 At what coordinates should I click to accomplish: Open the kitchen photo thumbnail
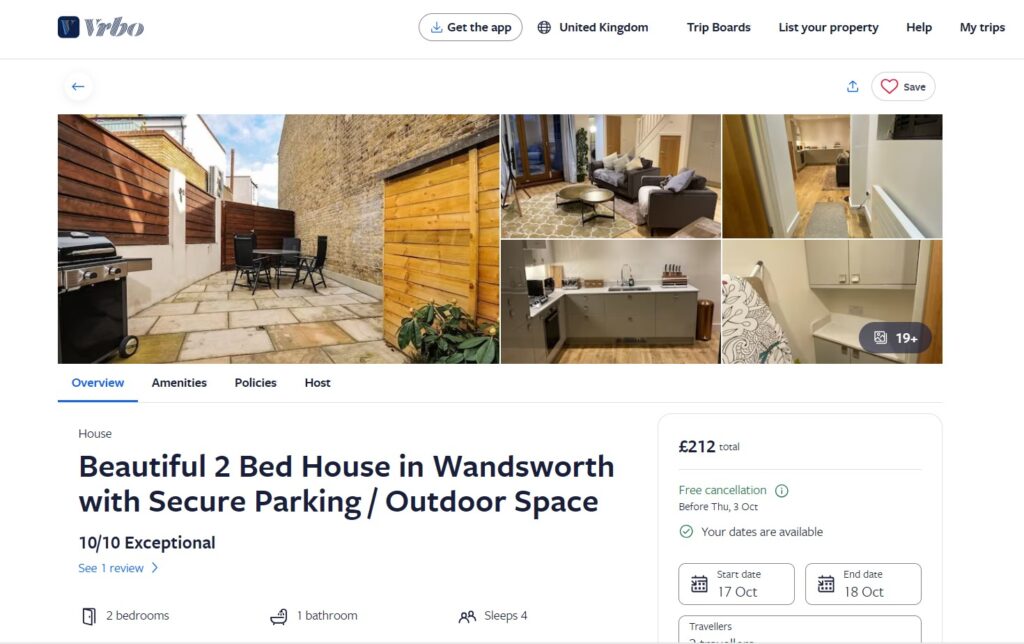(611, 302)
